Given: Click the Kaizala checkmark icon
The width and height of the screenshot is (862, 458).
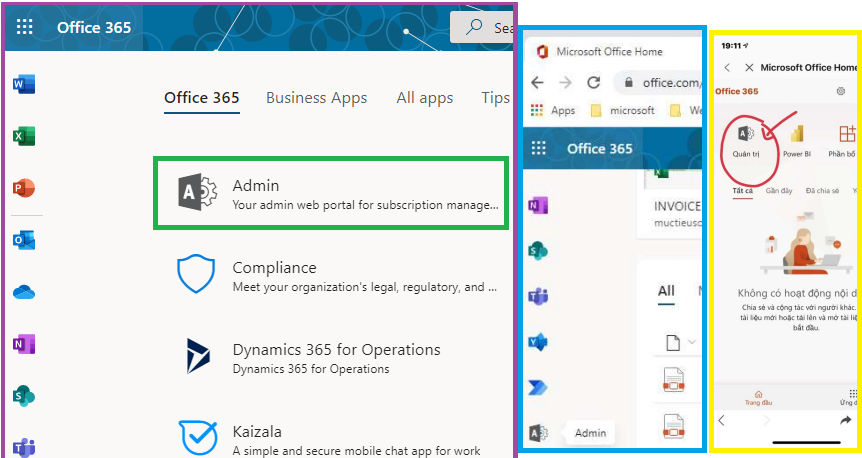Looking at the screenshot, I should pyautogui.click(x=197, y=438).
